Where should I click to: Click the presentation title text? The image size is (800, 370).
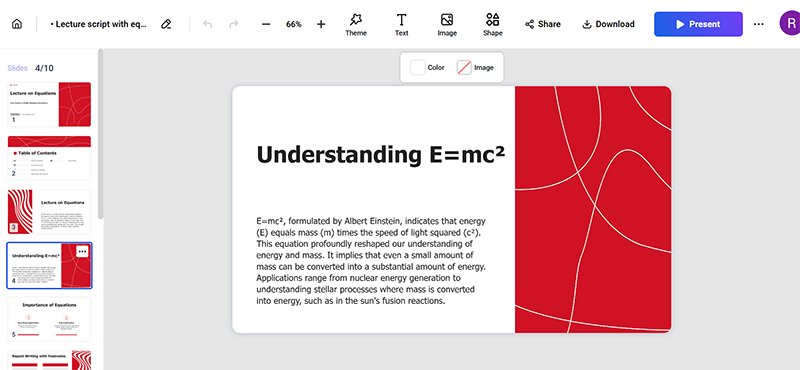click(98, 24)
